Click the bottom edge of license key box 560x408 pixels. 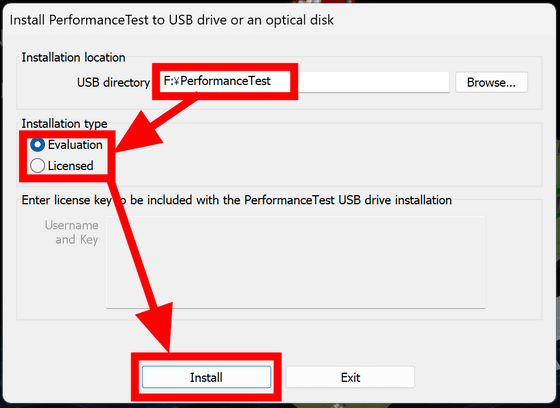[295, 308]
